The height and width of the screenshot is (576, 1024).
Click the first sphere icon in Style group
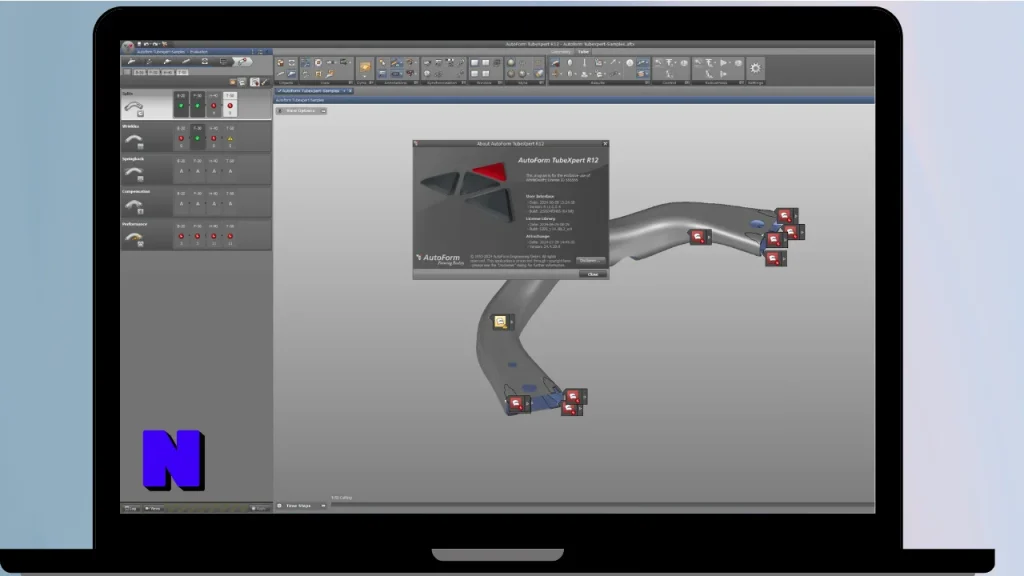tap(510, 63)
